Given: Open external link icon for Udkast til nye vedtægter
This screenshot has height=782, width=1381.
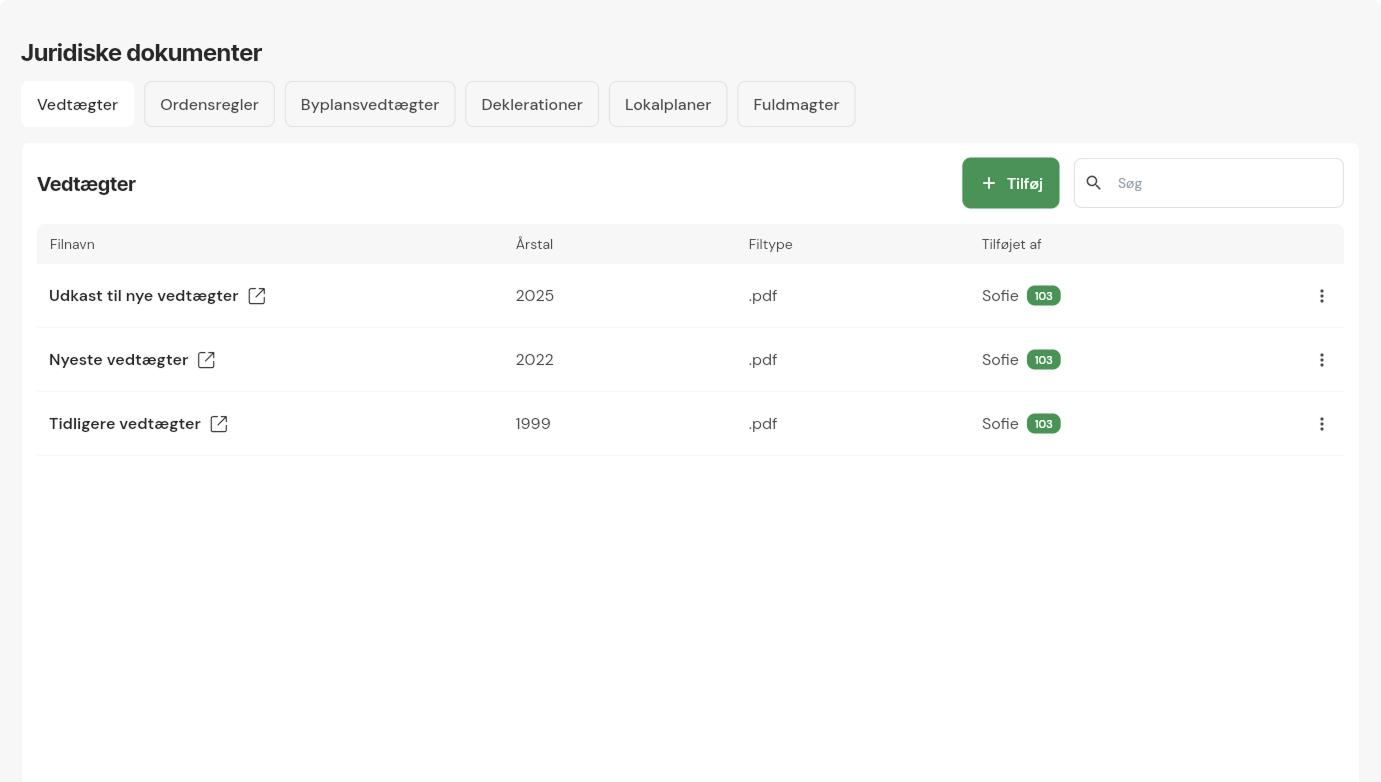Looking at the screenshot, I should coord(257,296).
